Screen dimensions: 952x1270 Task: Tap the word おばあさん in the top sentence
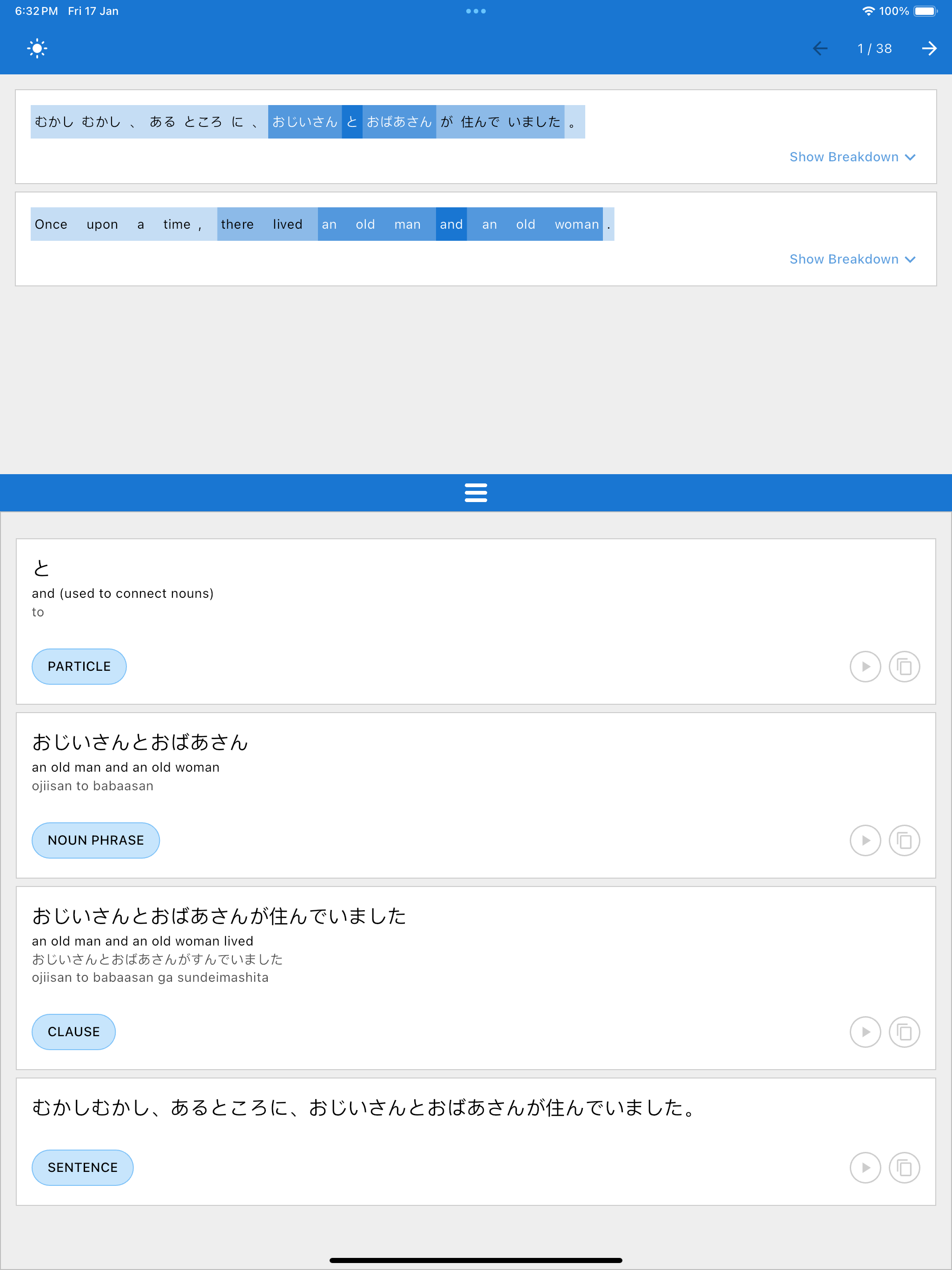(x=399, y=122)
